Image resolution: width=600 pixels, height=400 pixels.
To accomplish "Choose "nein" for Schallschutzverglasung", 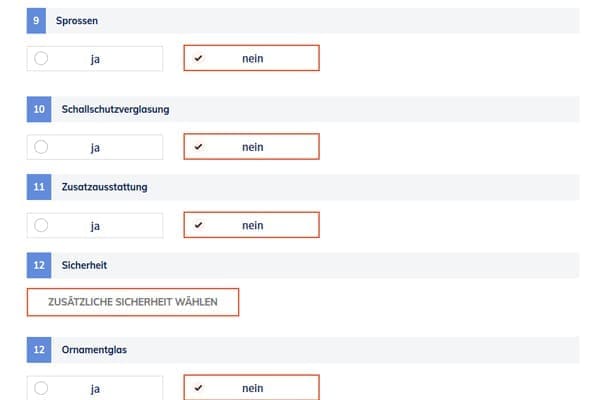I will tap(251, 147).
